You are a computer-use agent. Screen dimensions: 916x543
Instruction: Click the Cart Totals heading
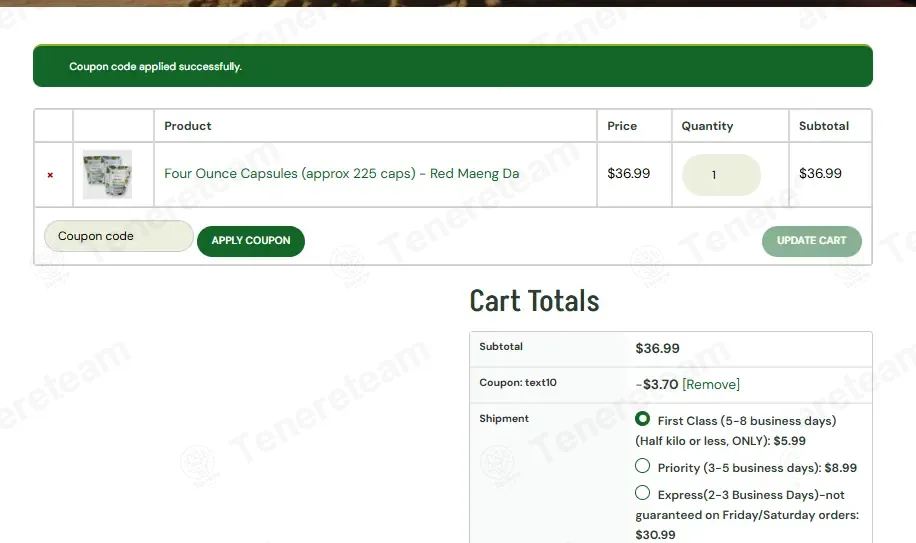(x=535, y=301)
